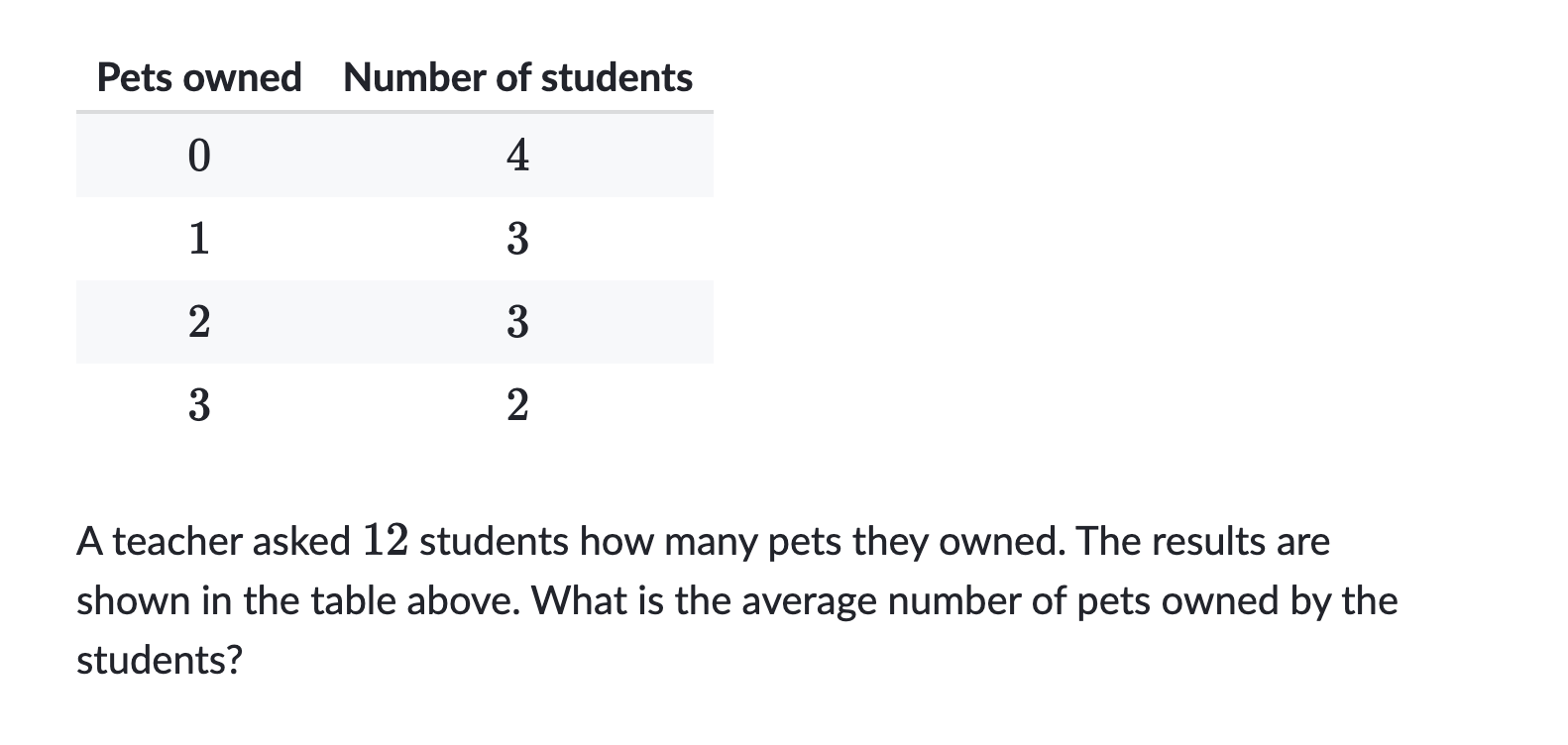Image resolution: width=1568 pixels, height=745 pixels.
Task: Select the pets owned value 0
Action: click(x=199, y=156)
